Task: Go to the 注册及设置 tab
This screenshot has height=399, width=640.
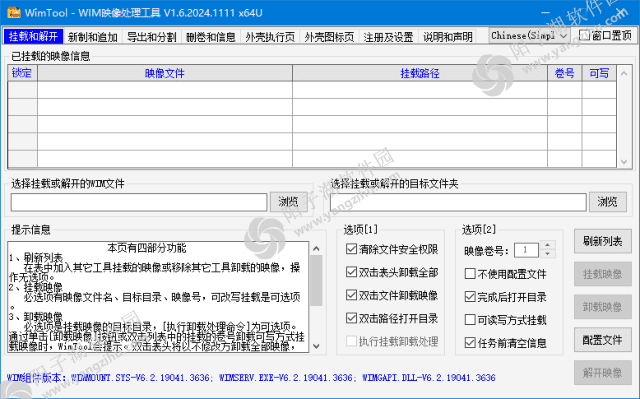Action: [x=388, y=37]
